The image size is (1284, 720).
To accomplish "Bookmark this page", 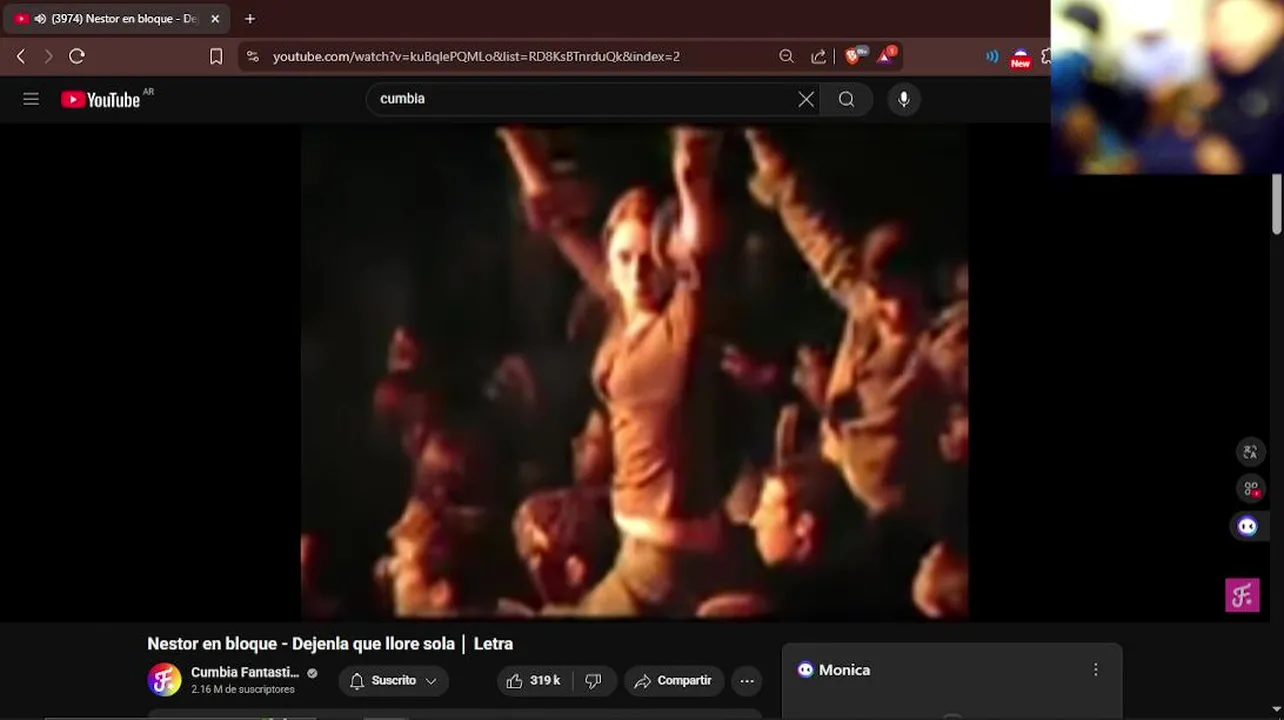I will coord(216,56).
